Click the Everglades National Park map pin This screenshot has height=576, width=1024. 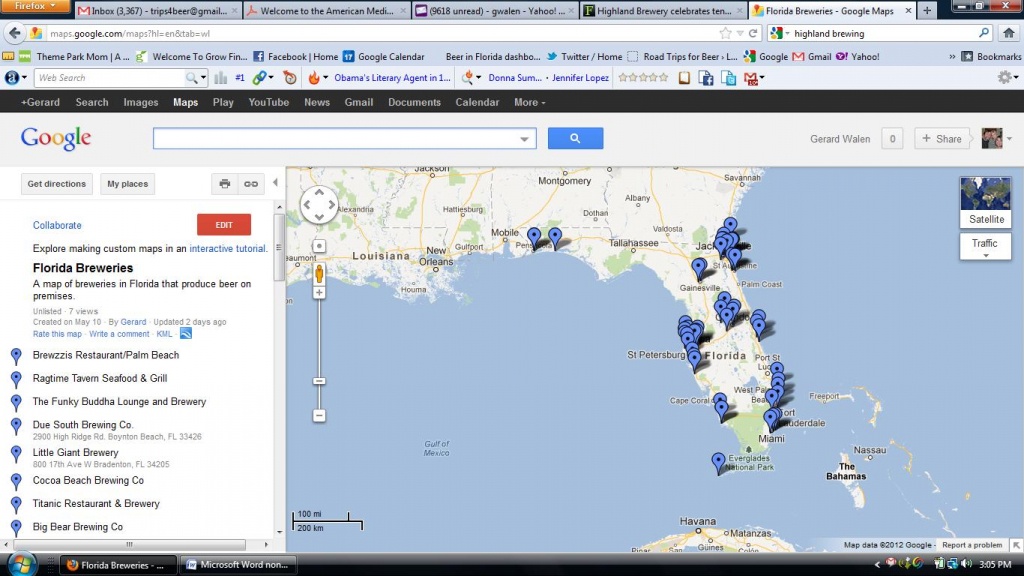coord(718,463)
